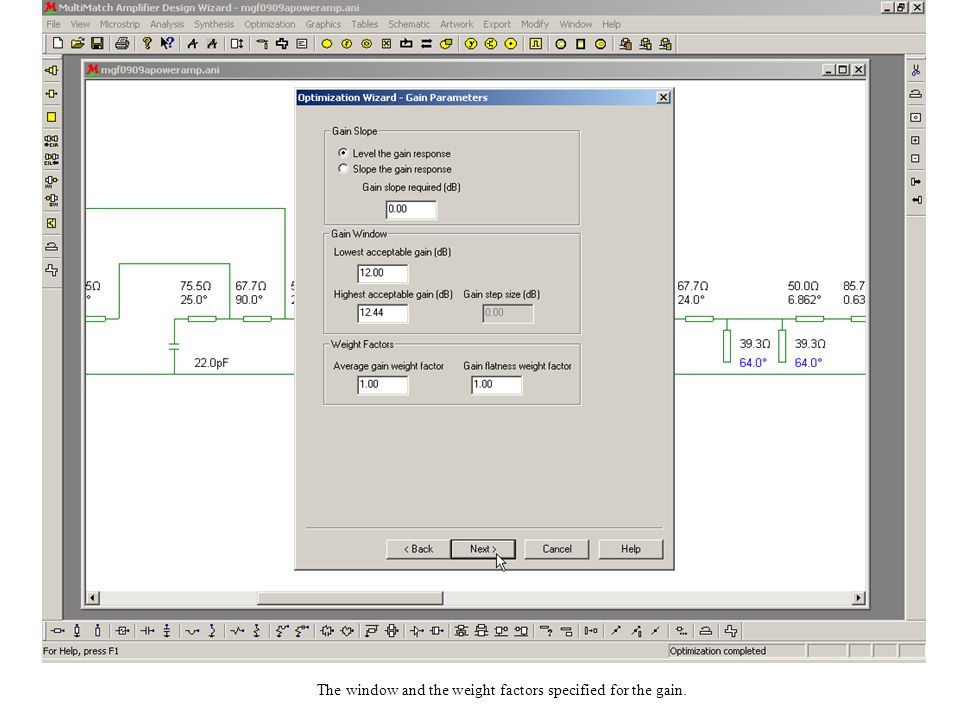Screen dimensions: 960x720
Task: Click the first italic A icon in the toolbar
Action: (x=193, y=43)
